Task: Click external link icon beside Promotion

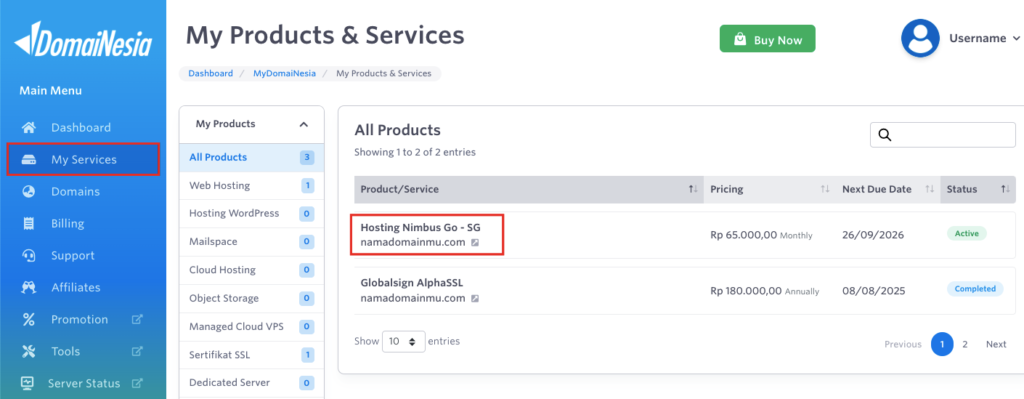Action: pyautogui.click(x=137, y=319)
